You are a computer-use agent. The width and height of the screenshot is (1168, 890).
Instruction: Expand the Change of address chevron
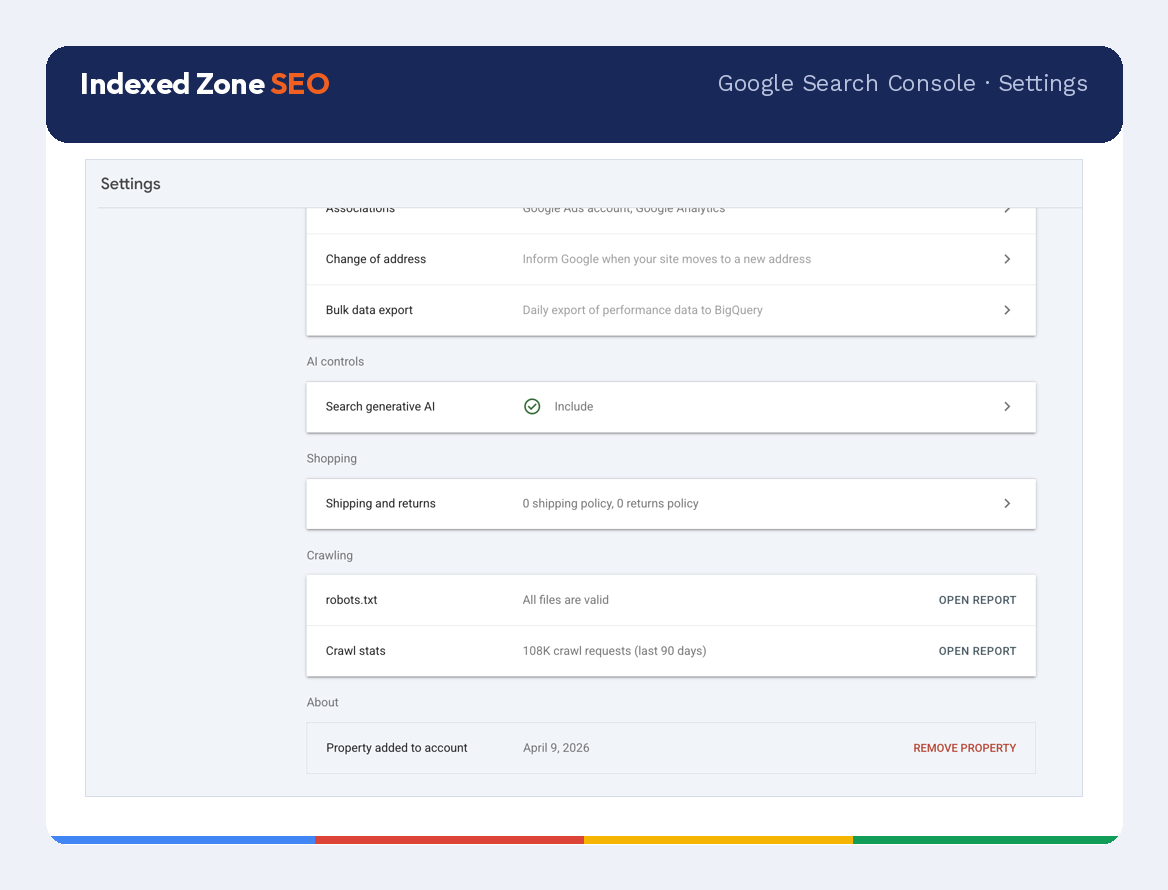coord(1006,259)
